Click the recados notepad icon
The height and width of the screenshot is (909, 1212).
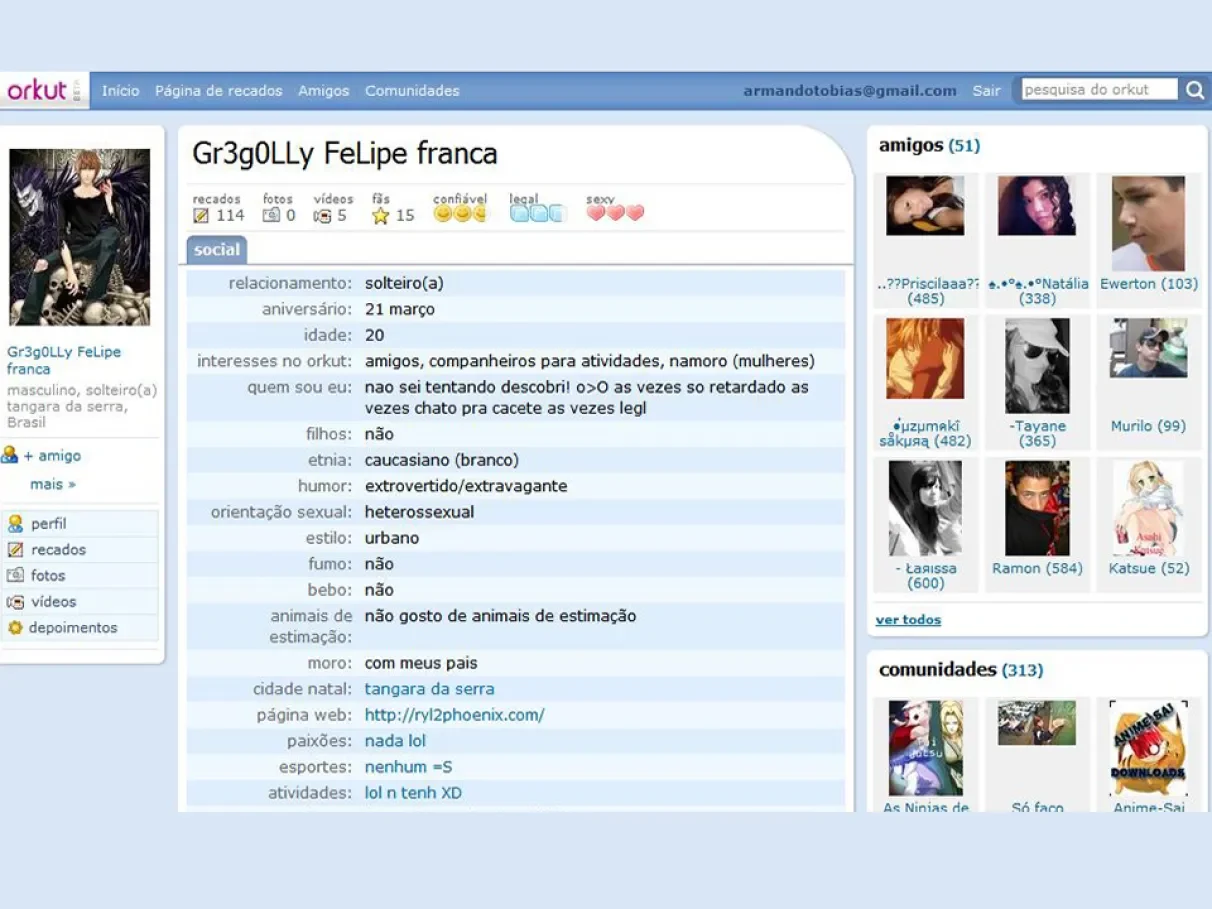pos(201,215)
